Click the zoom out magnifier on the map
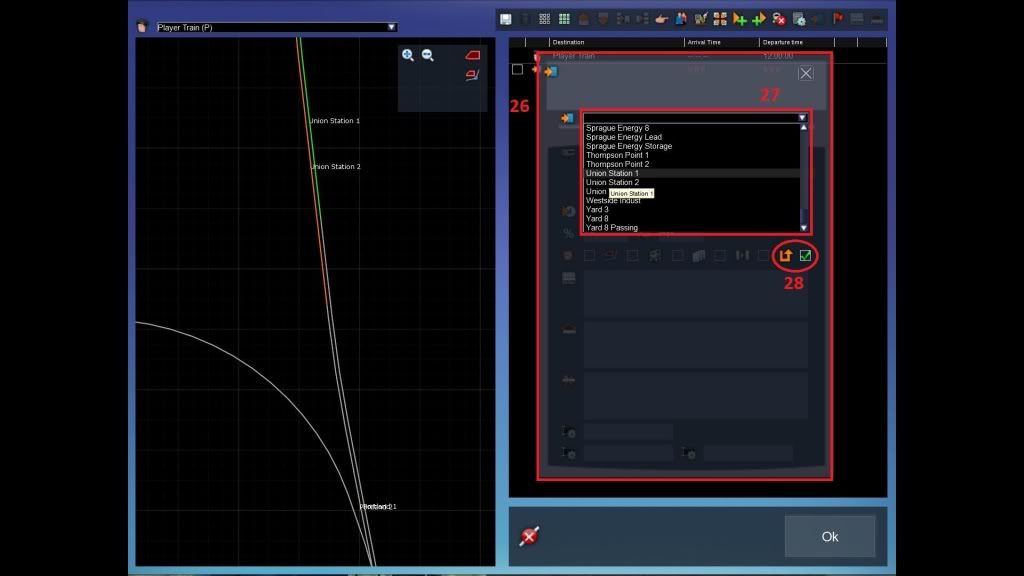The width and height of the screenshot is (1024, 576). [x=428, y=55]
